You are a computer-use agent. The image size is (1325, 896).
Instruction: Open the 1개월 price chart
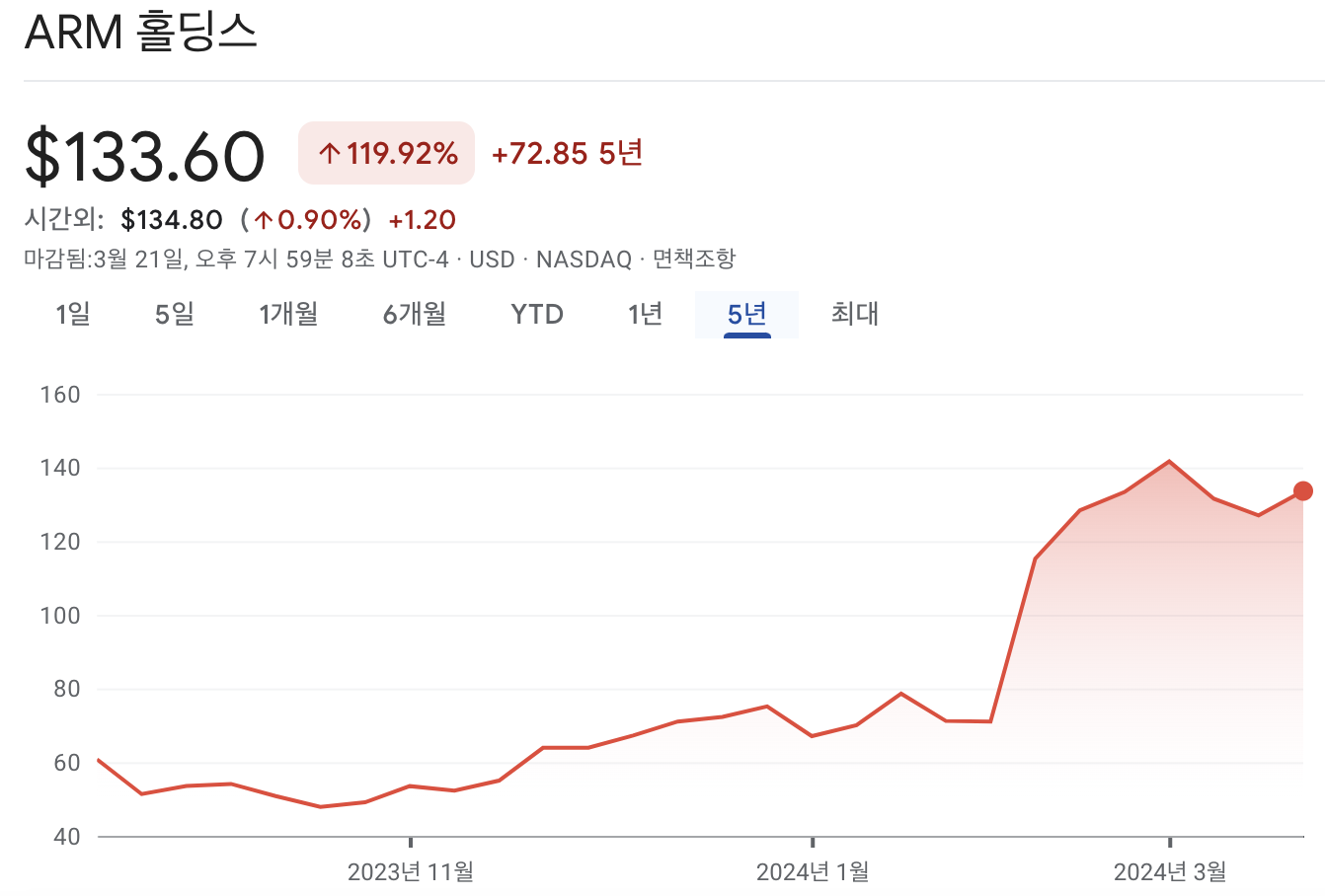click(x=287, y=313)
